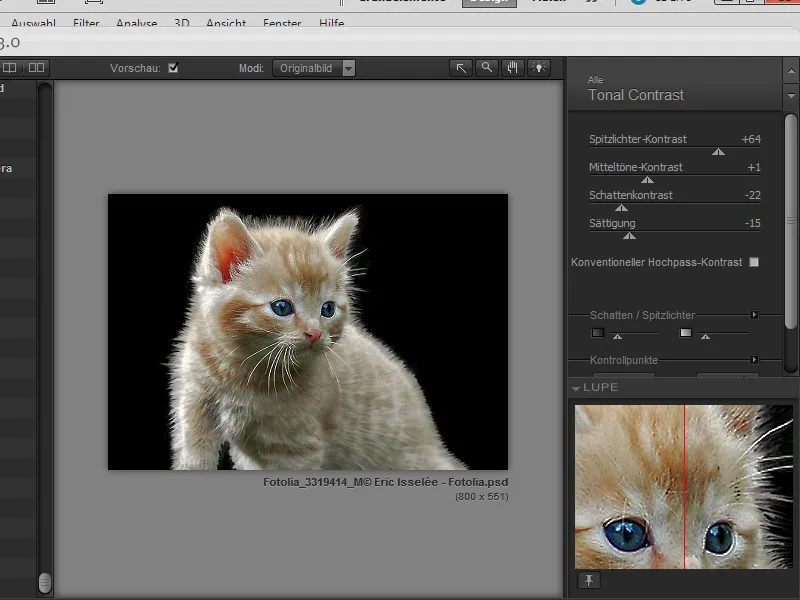Open the Filter menu
This screenshot has width=800, height=600.
86,23
